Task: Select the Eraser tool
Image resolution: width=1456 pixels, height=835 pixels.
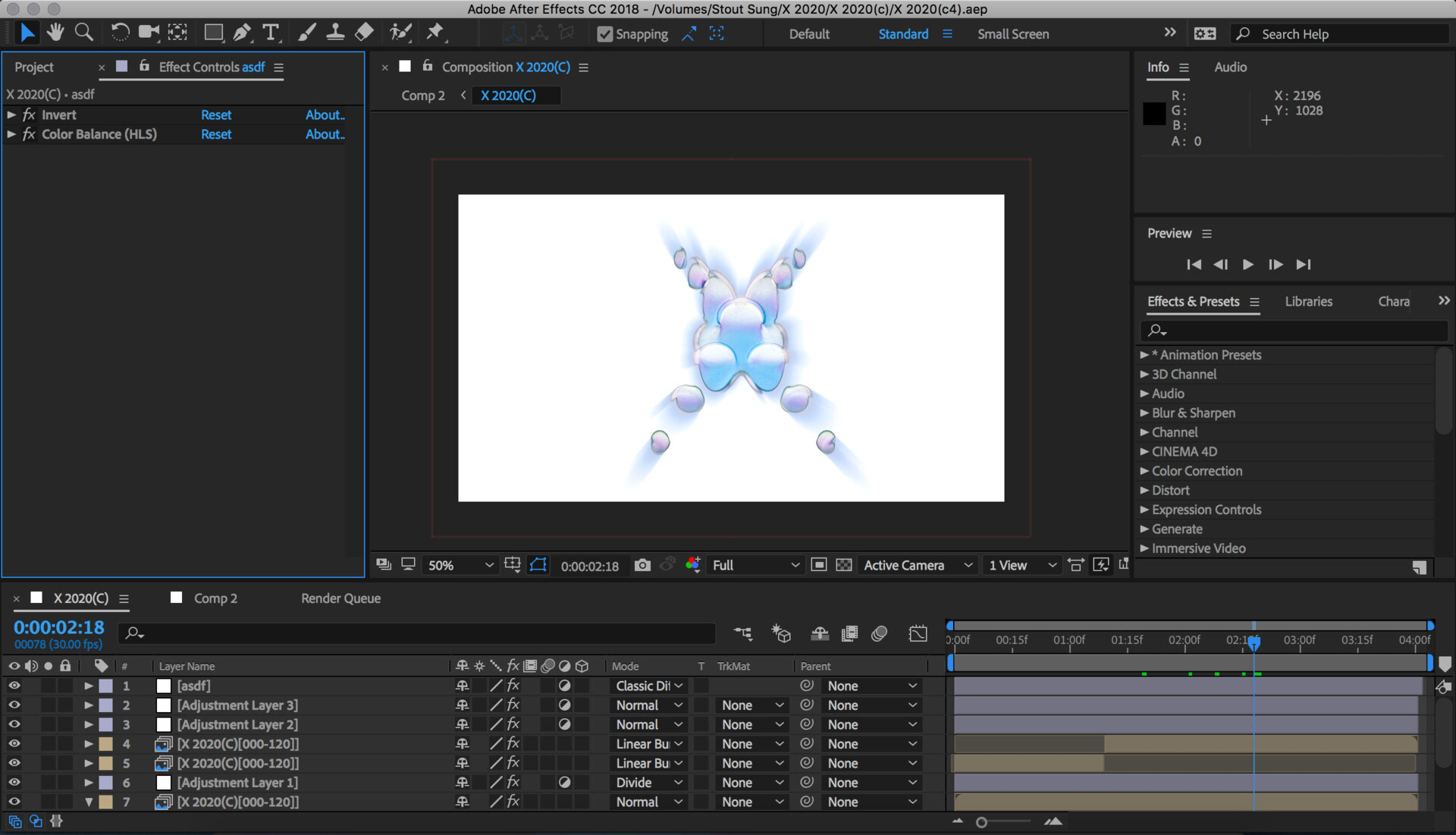Action: point(365,33)
